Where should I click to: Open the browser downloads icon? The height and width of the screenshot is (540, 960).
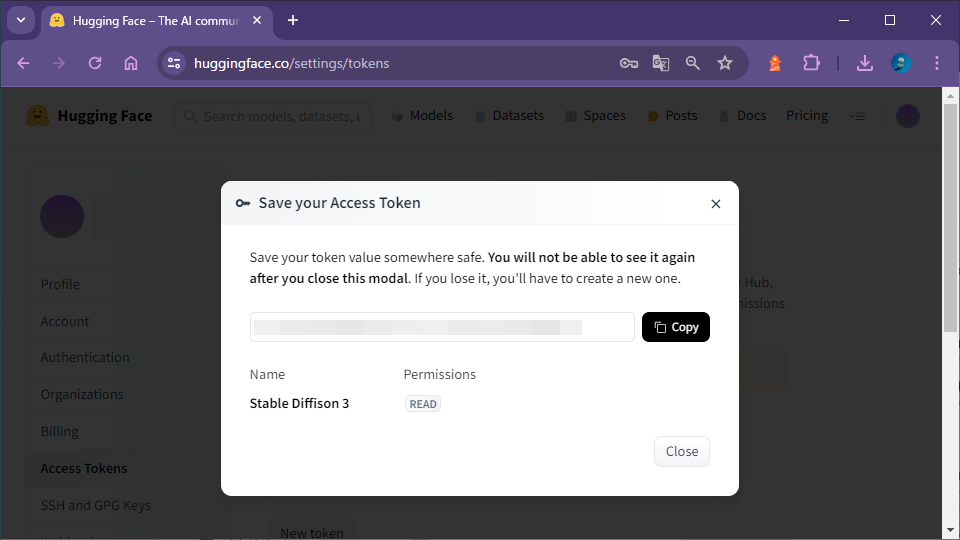coord(865,63)
